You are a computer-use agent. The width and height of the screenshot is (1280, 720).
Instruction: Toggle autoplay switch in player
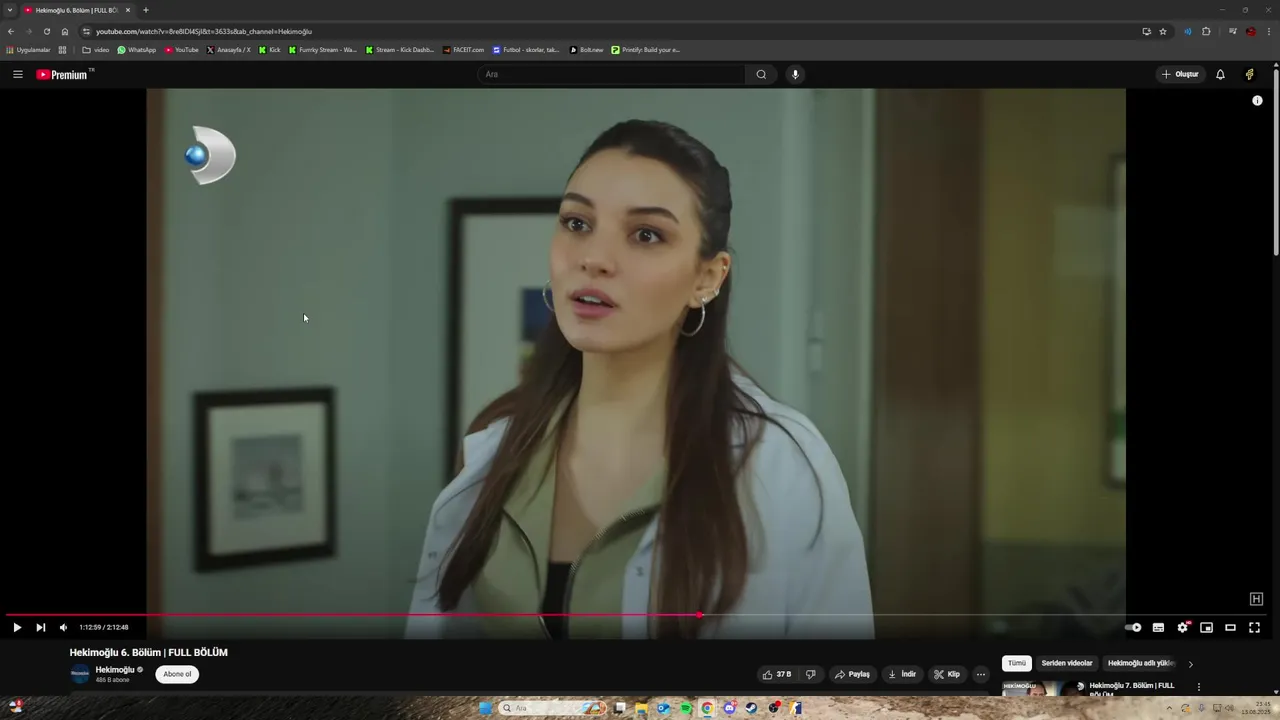pos(1133,627)
